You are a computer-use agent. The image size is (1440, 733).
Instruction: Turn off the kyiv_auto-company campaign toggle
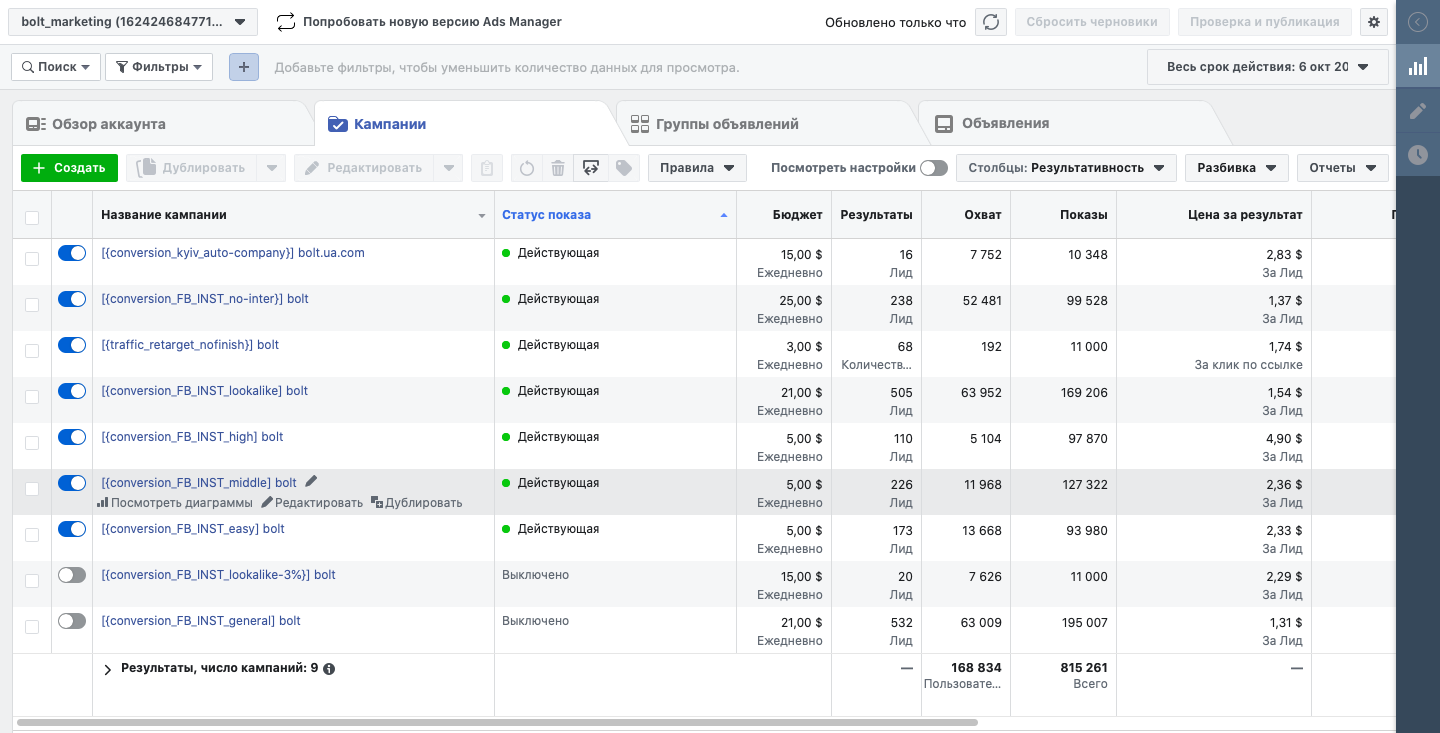pos(72,254)
